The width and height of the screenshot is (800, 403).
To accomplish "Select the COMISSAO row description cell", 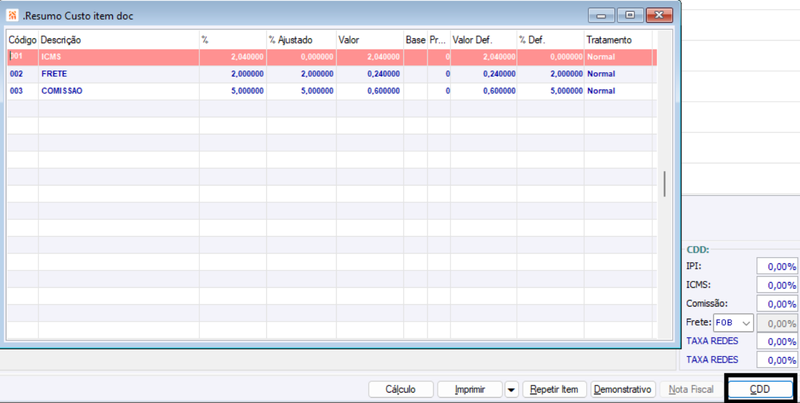I will tap(119, 91).
